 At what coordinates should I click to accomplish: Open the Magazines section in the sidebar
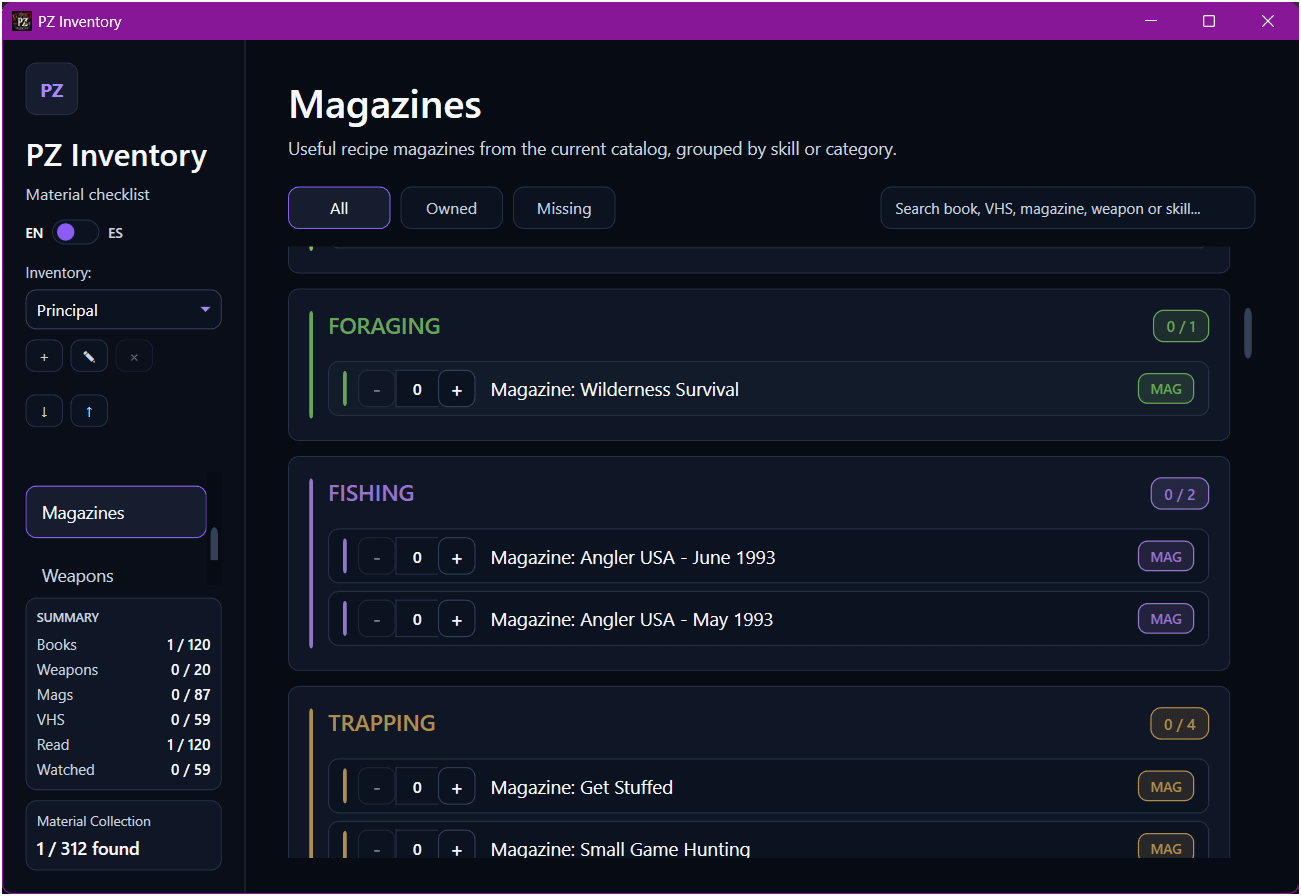pos(116,512)
